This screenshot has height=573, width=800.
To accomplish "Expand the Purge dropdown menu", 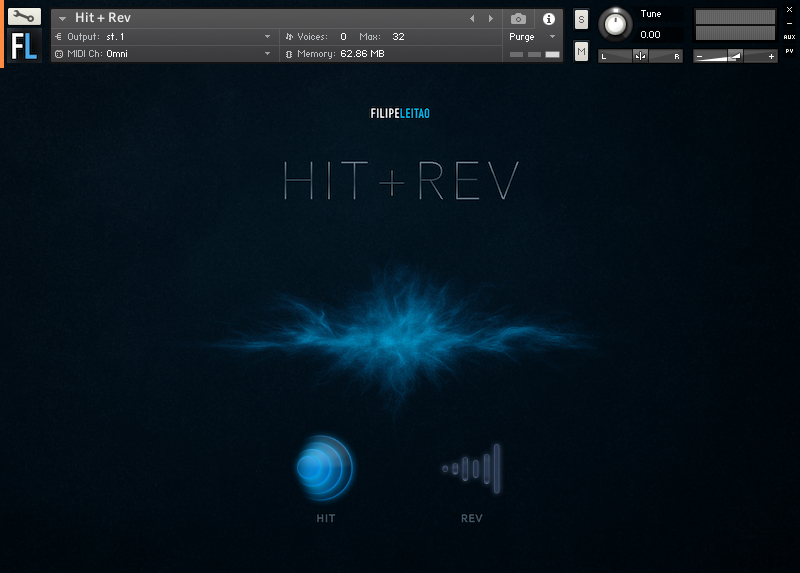I will [x=532, y=37].
